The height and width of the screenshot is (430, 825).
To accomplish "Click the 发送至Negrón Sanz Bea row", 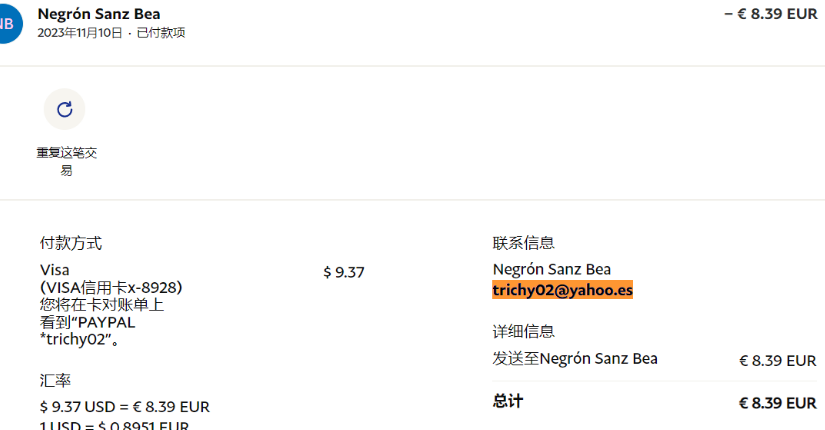I will [x=575, y=359].
